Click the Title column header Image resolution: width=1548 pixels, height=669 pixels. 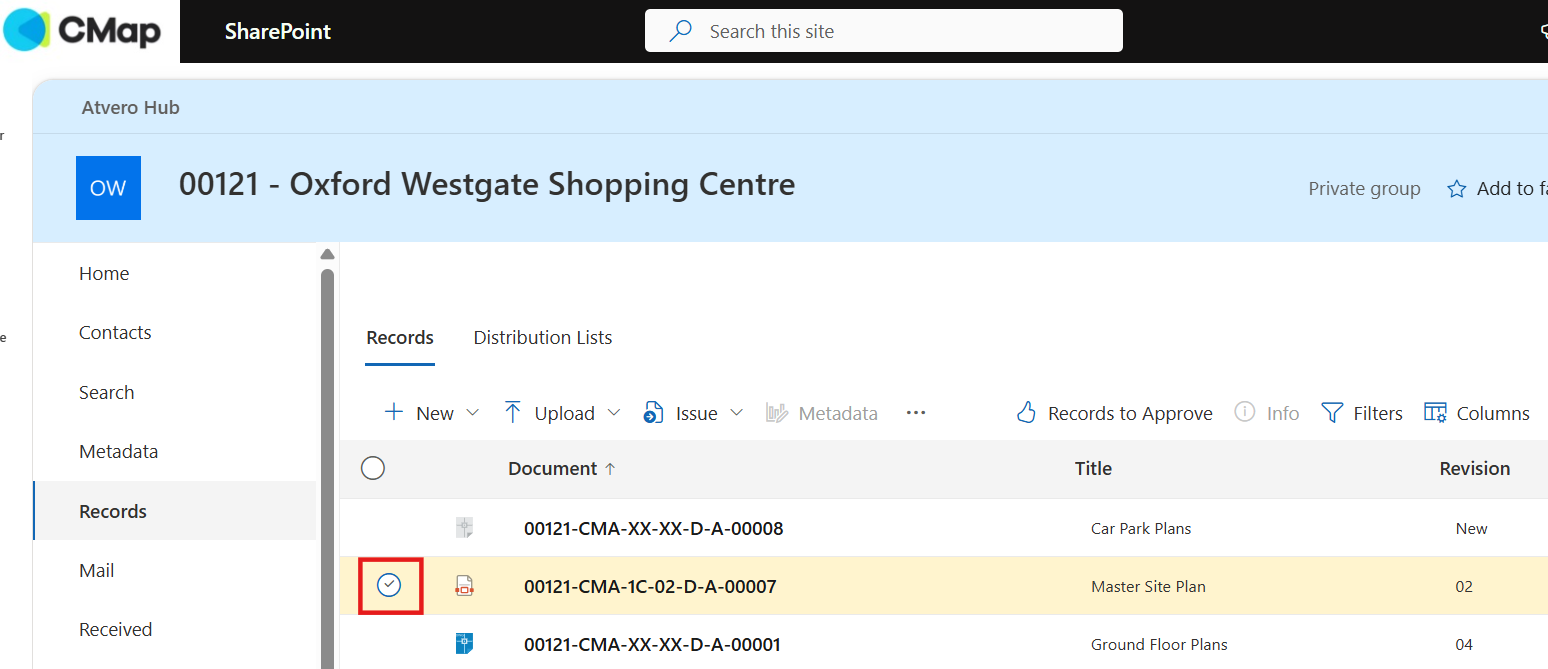tap(1093, 468)
